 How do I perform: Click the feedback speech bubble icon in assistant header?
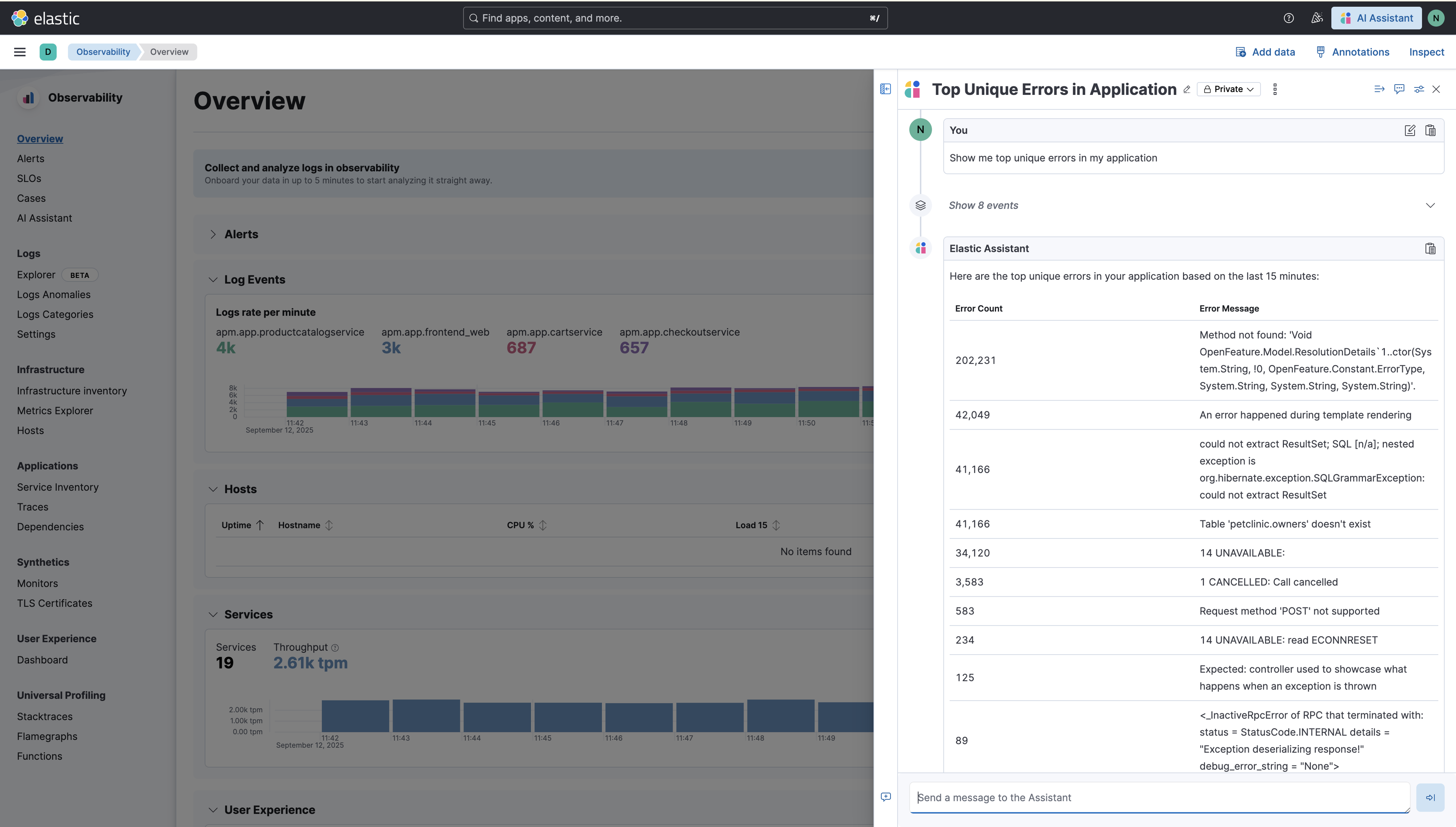pos(1399,89)
